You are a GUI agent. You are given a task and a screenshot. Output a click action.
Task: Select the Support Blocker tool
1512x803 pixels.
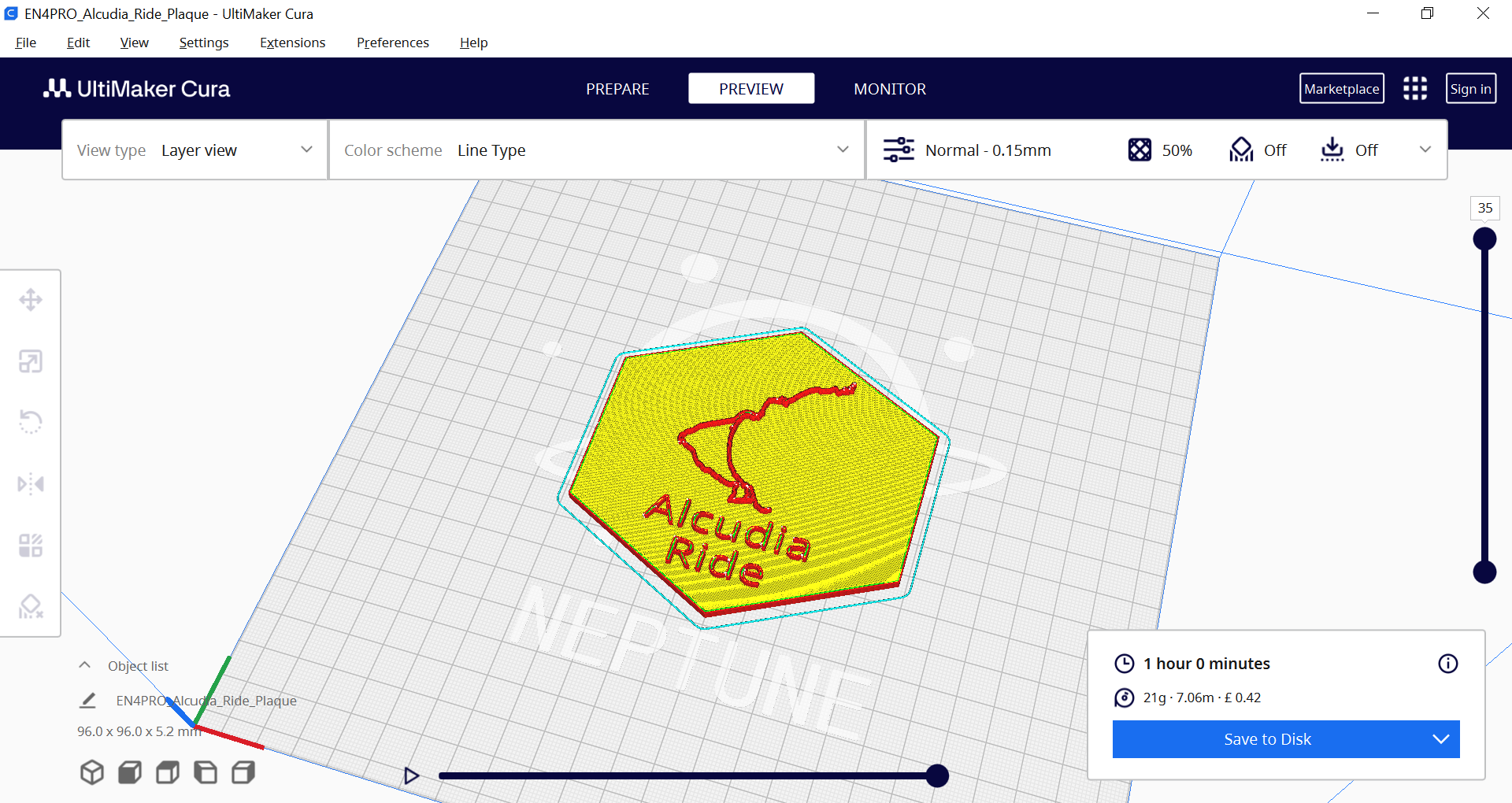tap(31, 606)
